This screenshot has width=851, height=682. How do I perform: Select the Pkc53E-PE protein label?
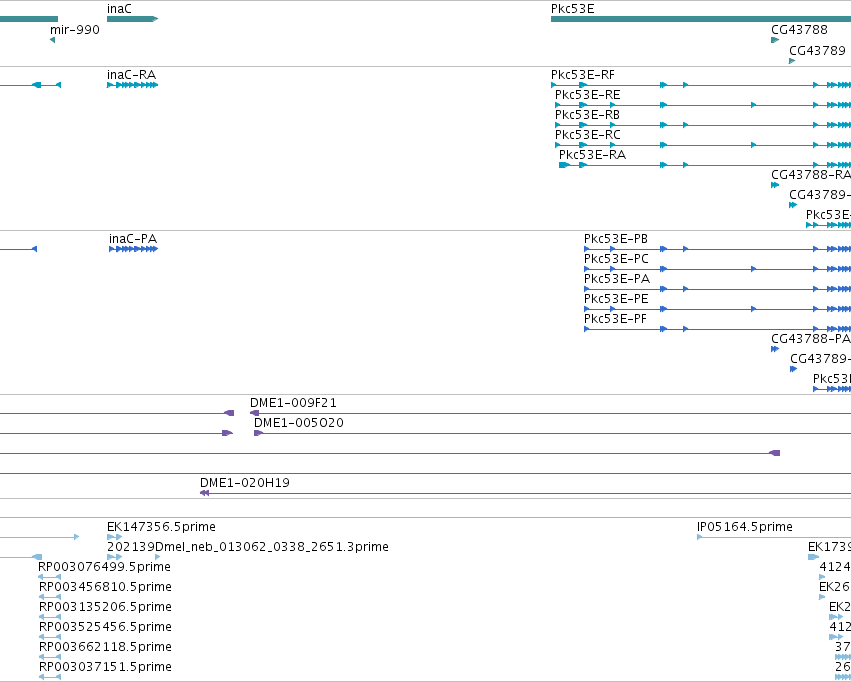[616, 299]
